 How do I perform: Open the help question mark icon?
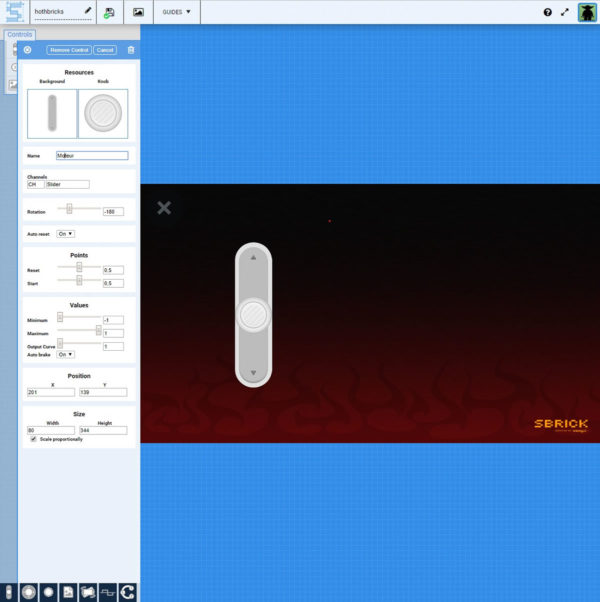pos(547,12)
